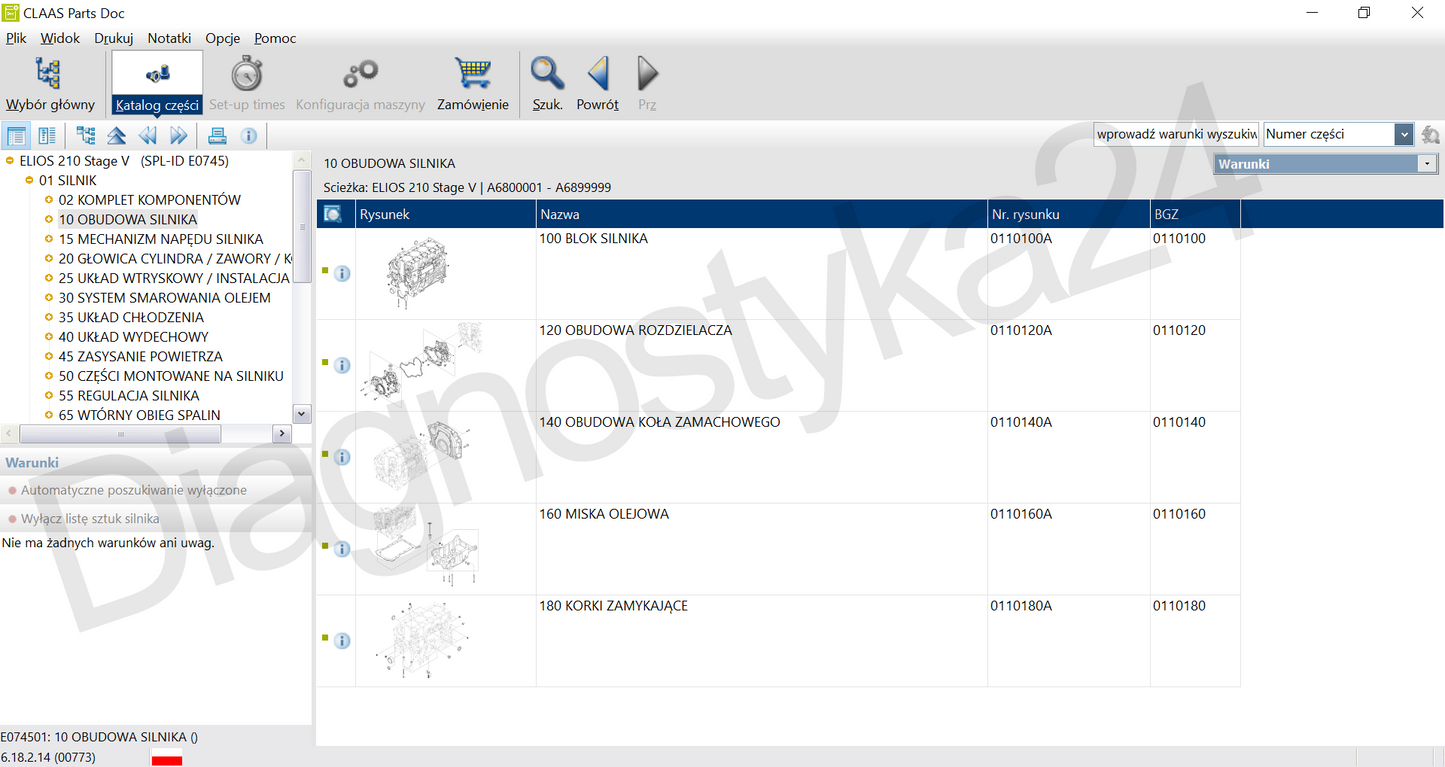Switch to the single-pane list view icon
This screenshot has width=1445, height=767.
pyautogui.click(x=16, y=136)
